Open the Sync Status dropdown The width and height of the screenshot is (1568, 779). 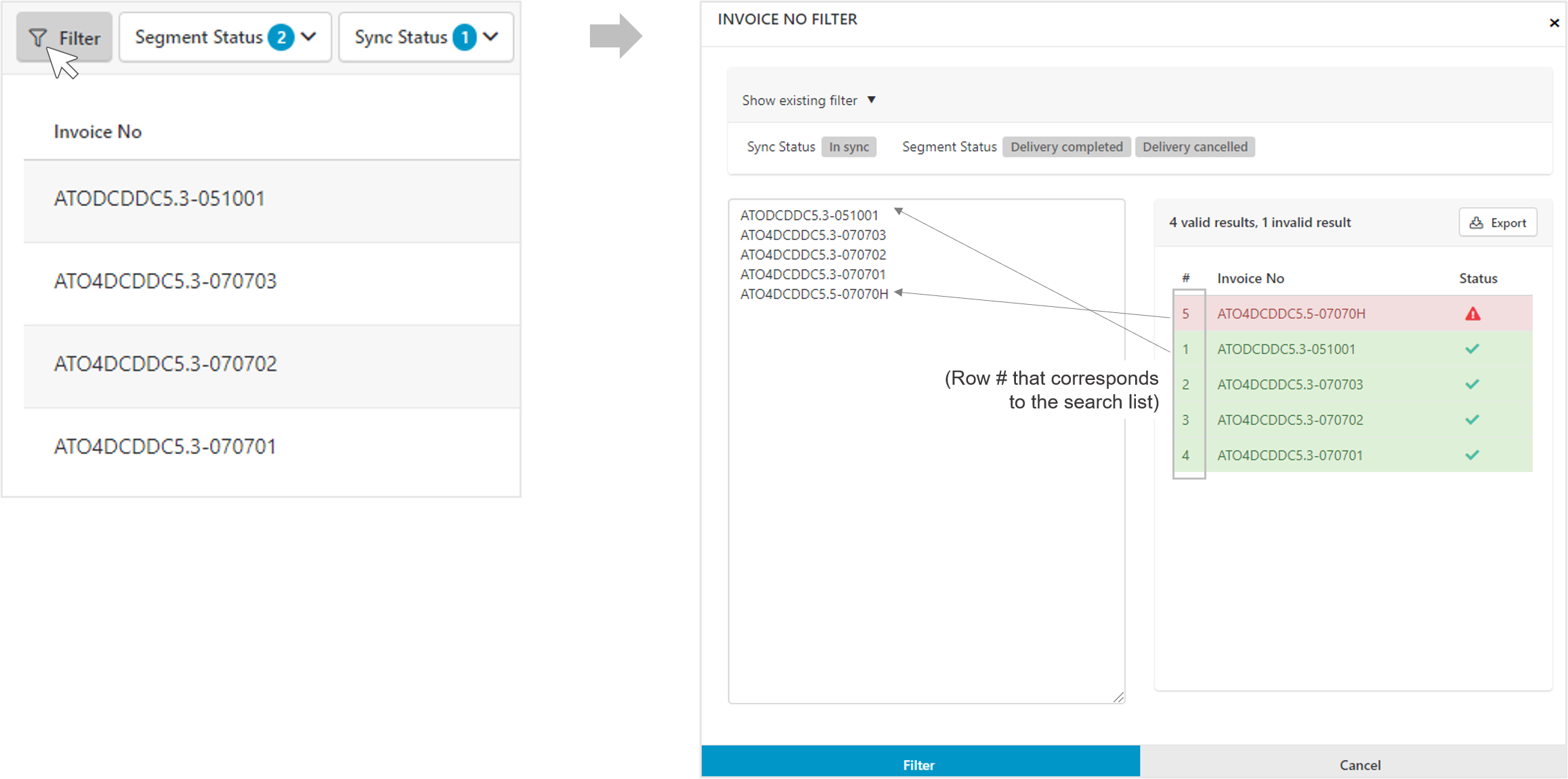tap(426, 37)
